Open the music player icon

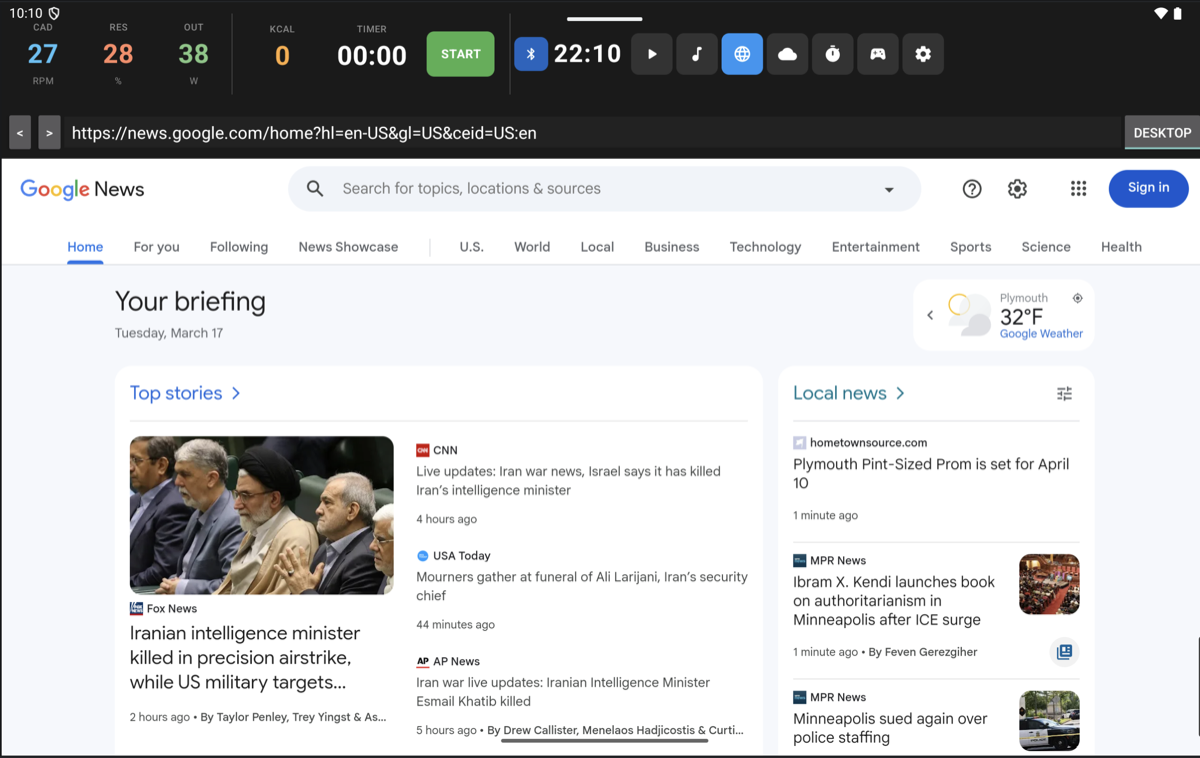(x=696, y=54)
